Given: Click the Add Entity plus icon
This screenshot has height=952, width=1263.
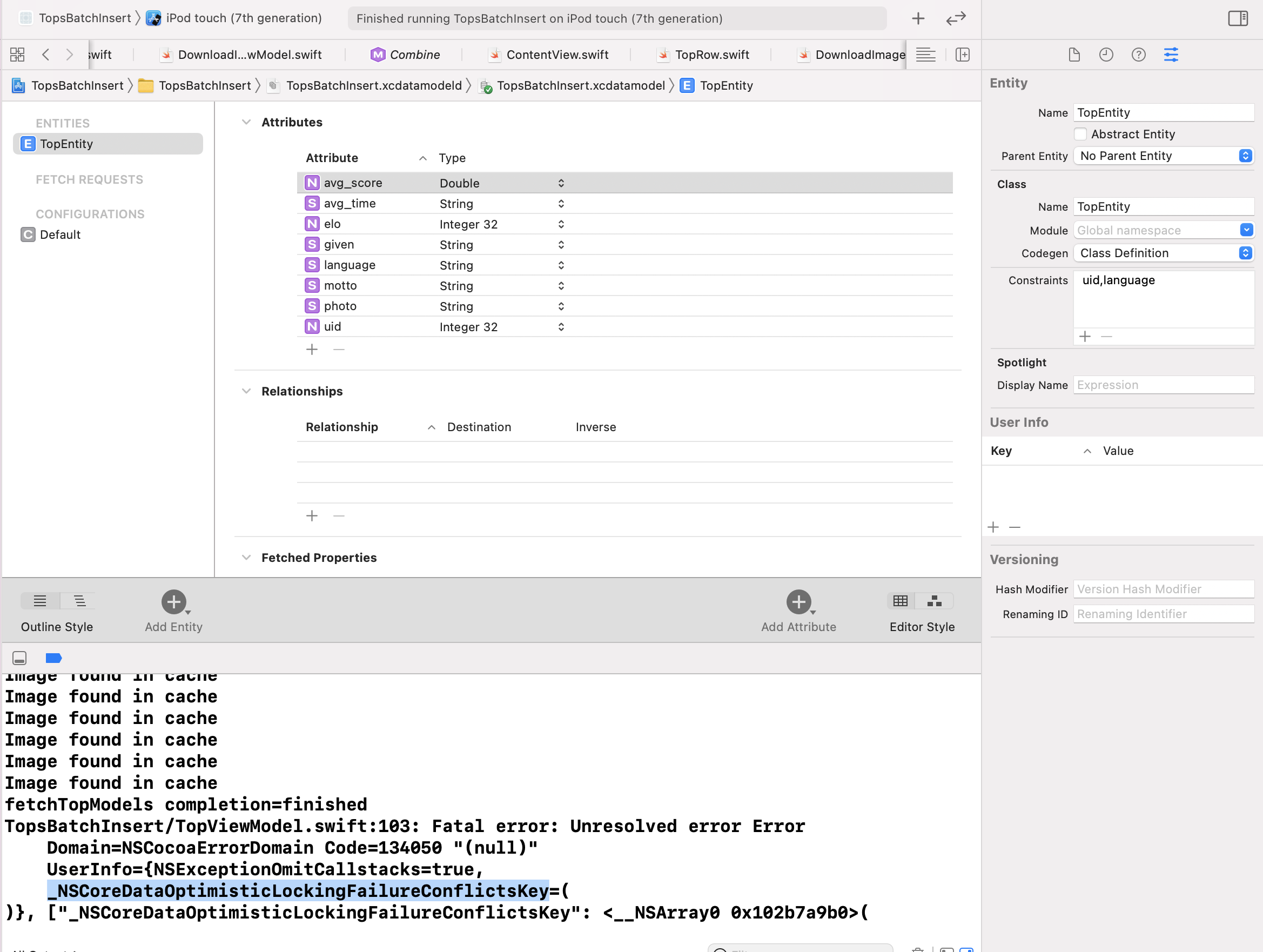Looking at the screenshot, I should click(173, 601).
